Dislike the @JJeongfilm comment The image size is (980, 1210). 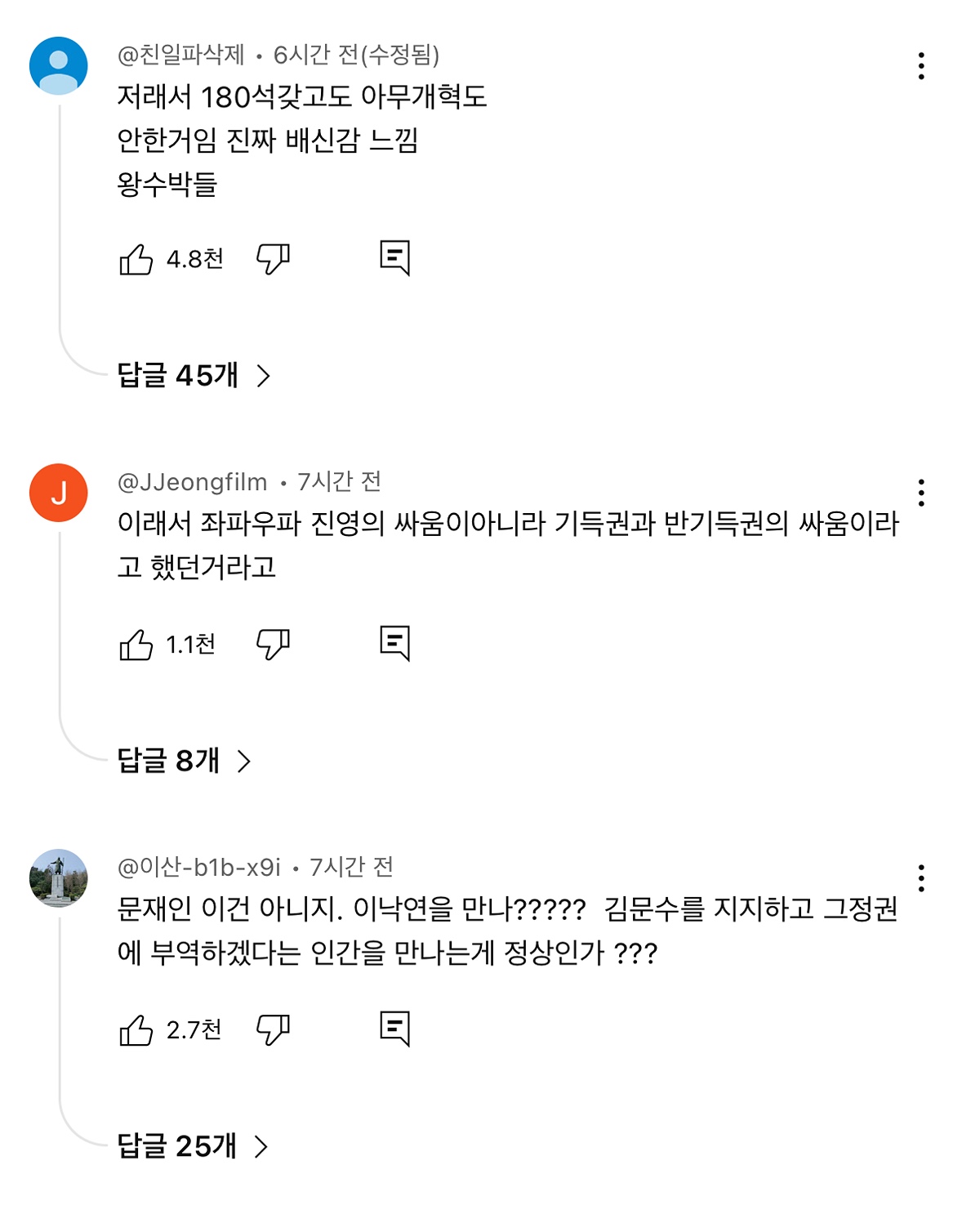[273, 645]
